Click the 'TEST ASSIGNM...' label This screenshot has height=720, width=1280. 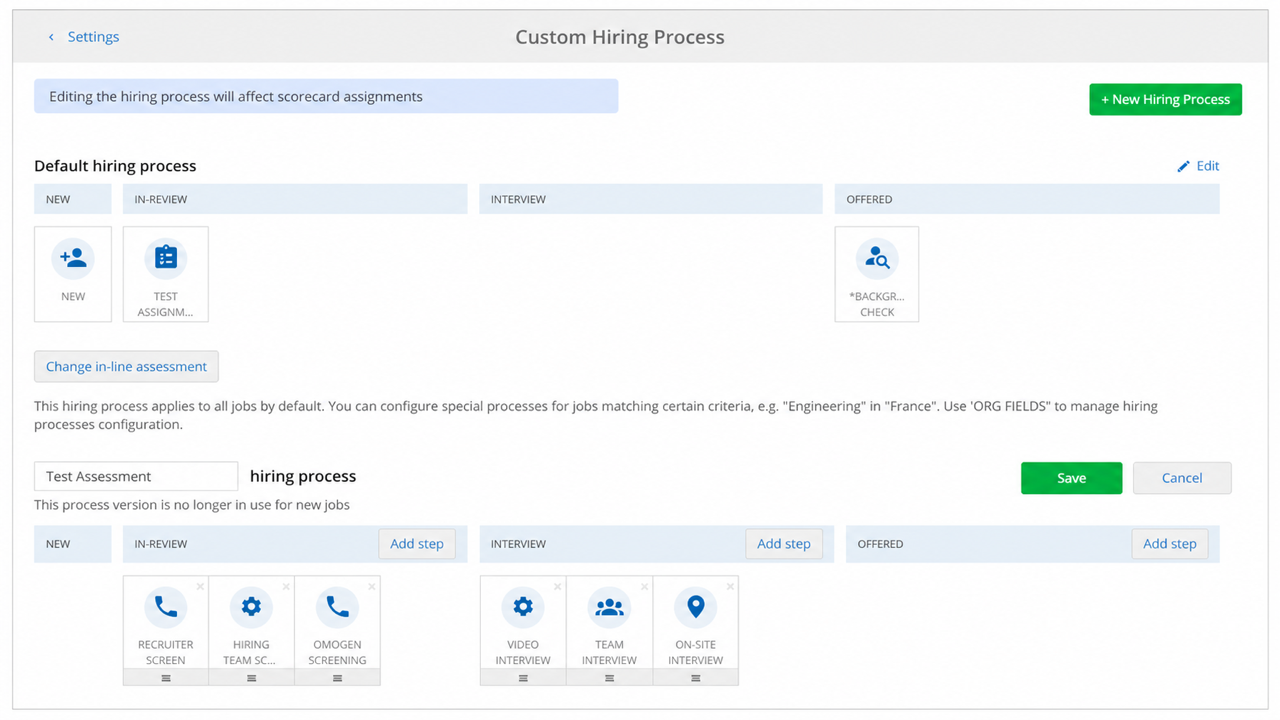coord(166,304)
